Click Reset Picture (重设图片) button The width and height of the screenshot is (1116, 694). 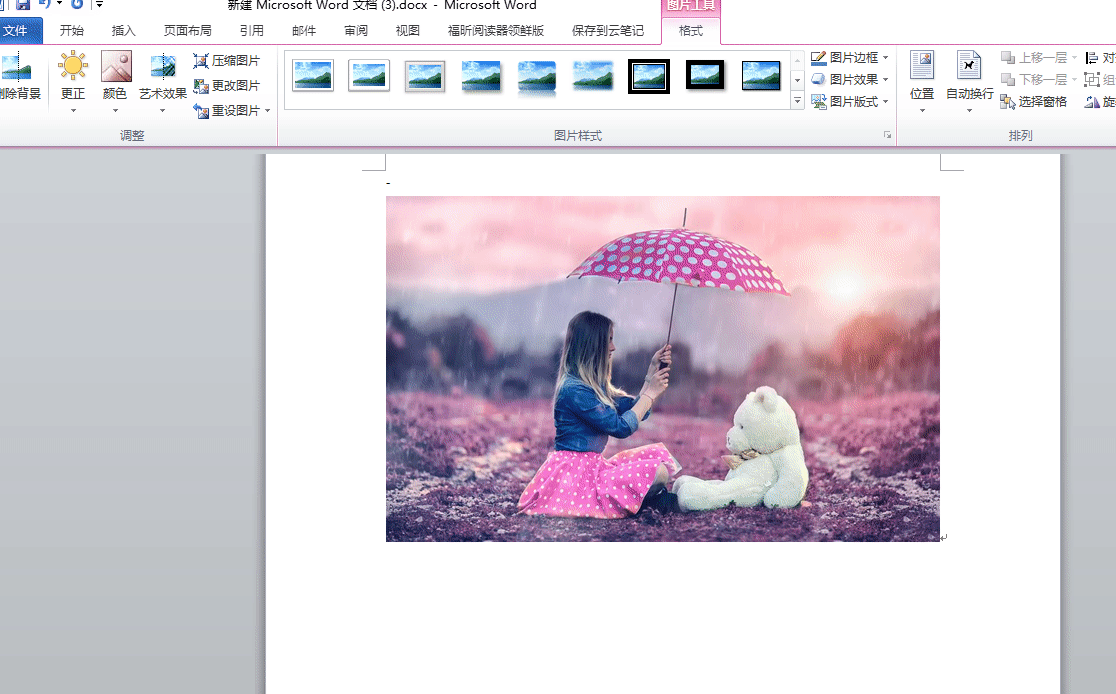pos(227,111)
